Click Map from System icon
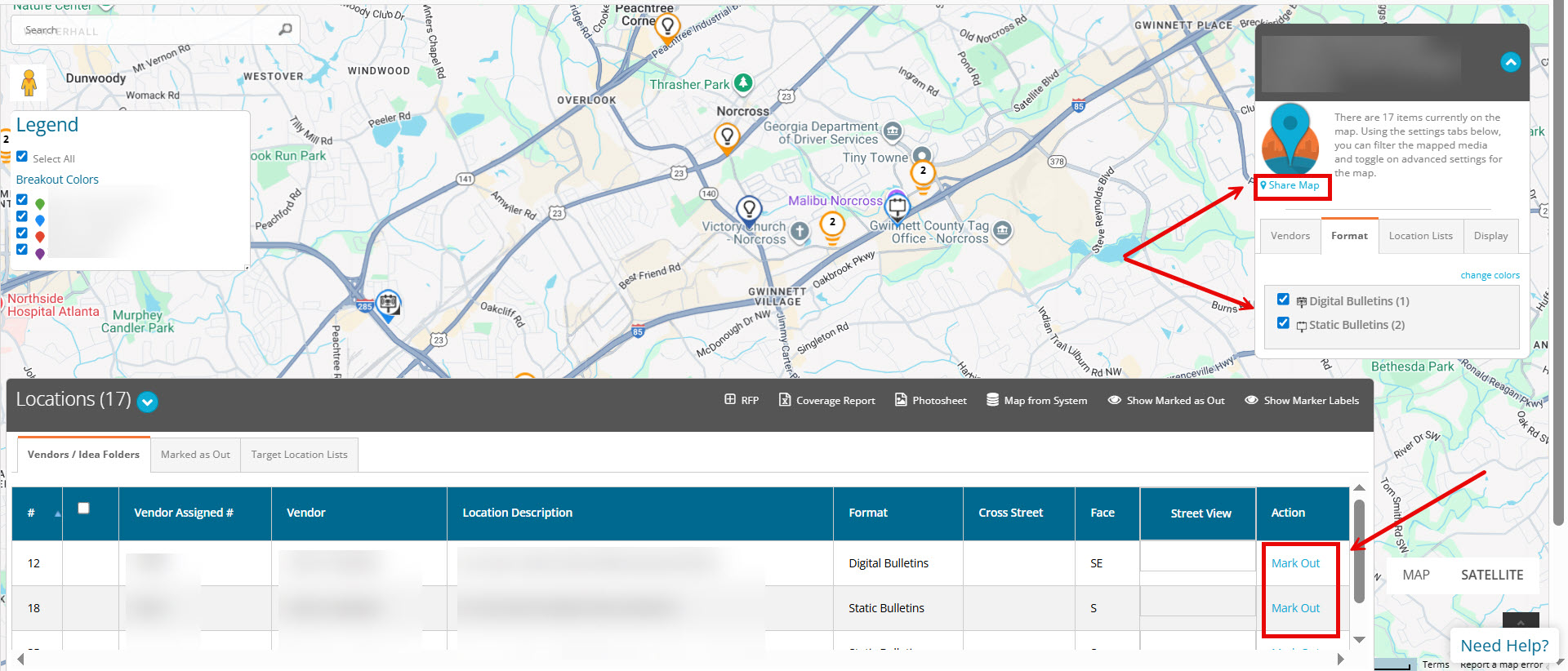Image resolution: width=1568 pixels, height=671 pixels. pos(992,400)
